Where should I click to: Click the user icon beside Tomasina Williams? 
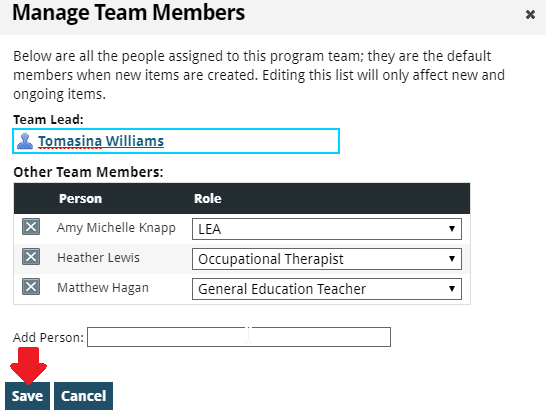click(25, 141)
